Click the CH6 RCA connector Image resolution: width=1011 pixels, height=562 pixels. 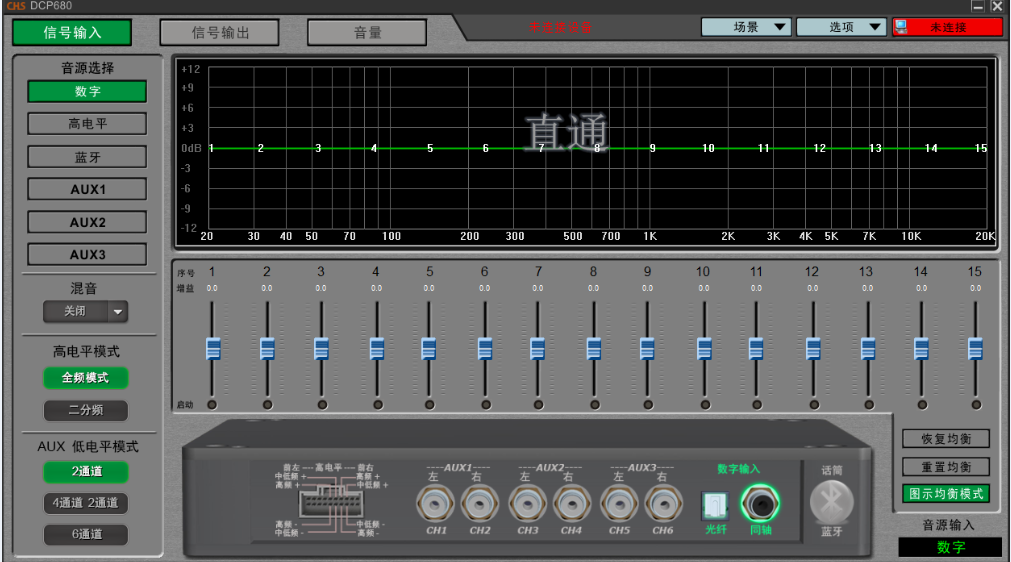coord(663,503)
